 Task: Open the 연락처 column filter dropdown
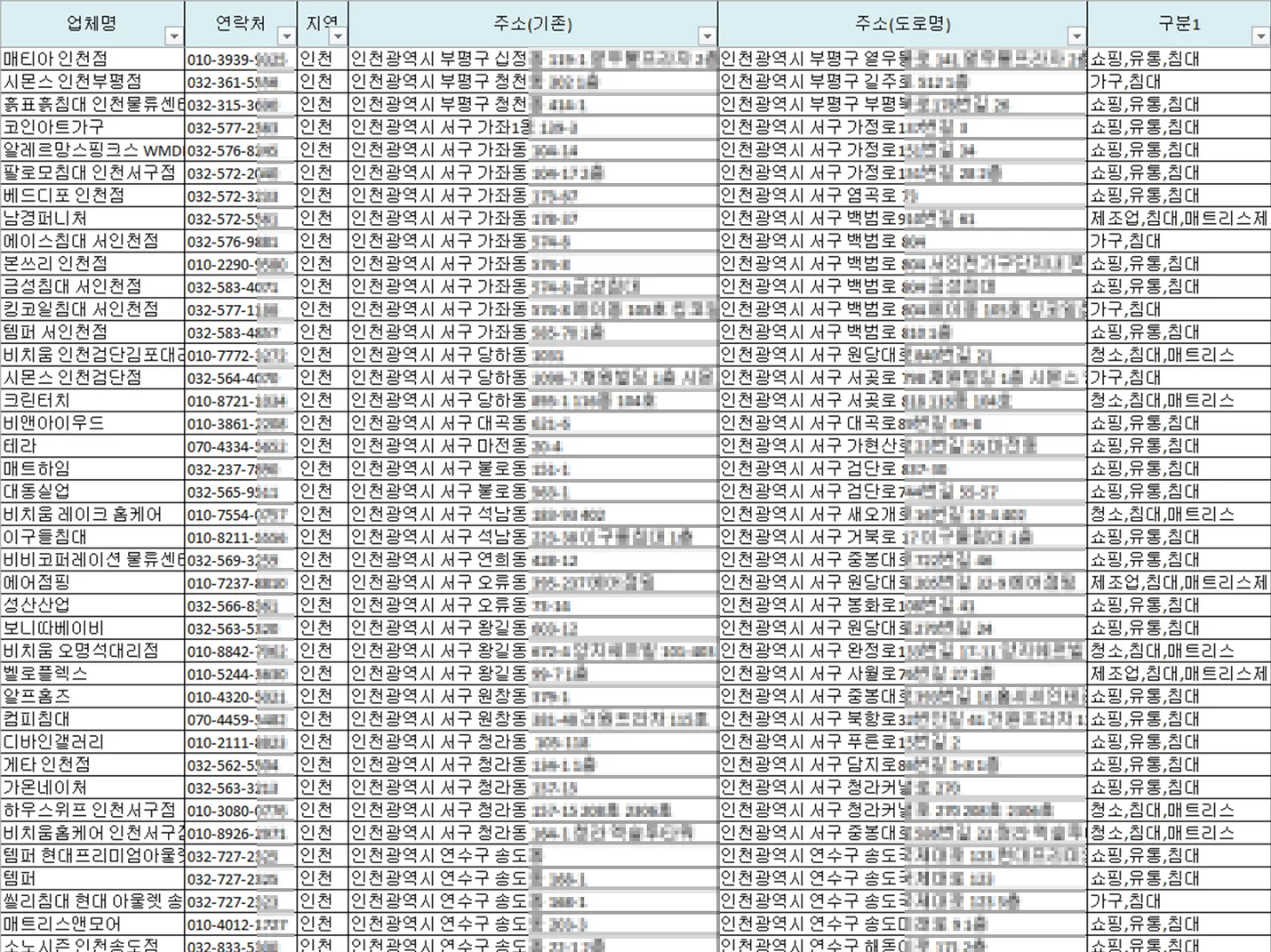click(286, 36)
